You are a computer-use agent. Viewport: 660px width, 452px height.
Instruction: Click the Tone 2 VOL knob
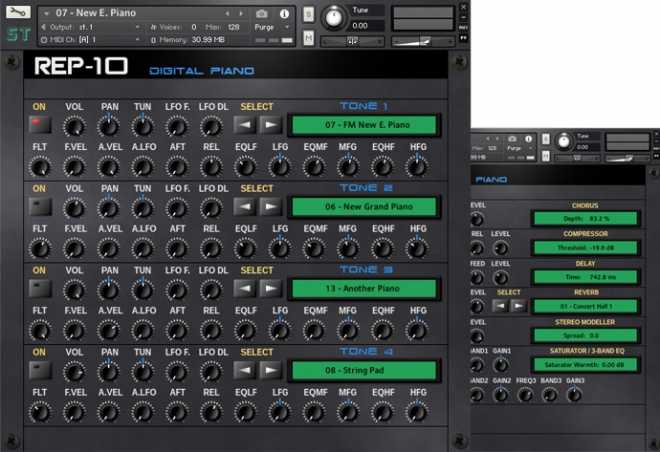point(74,208)
